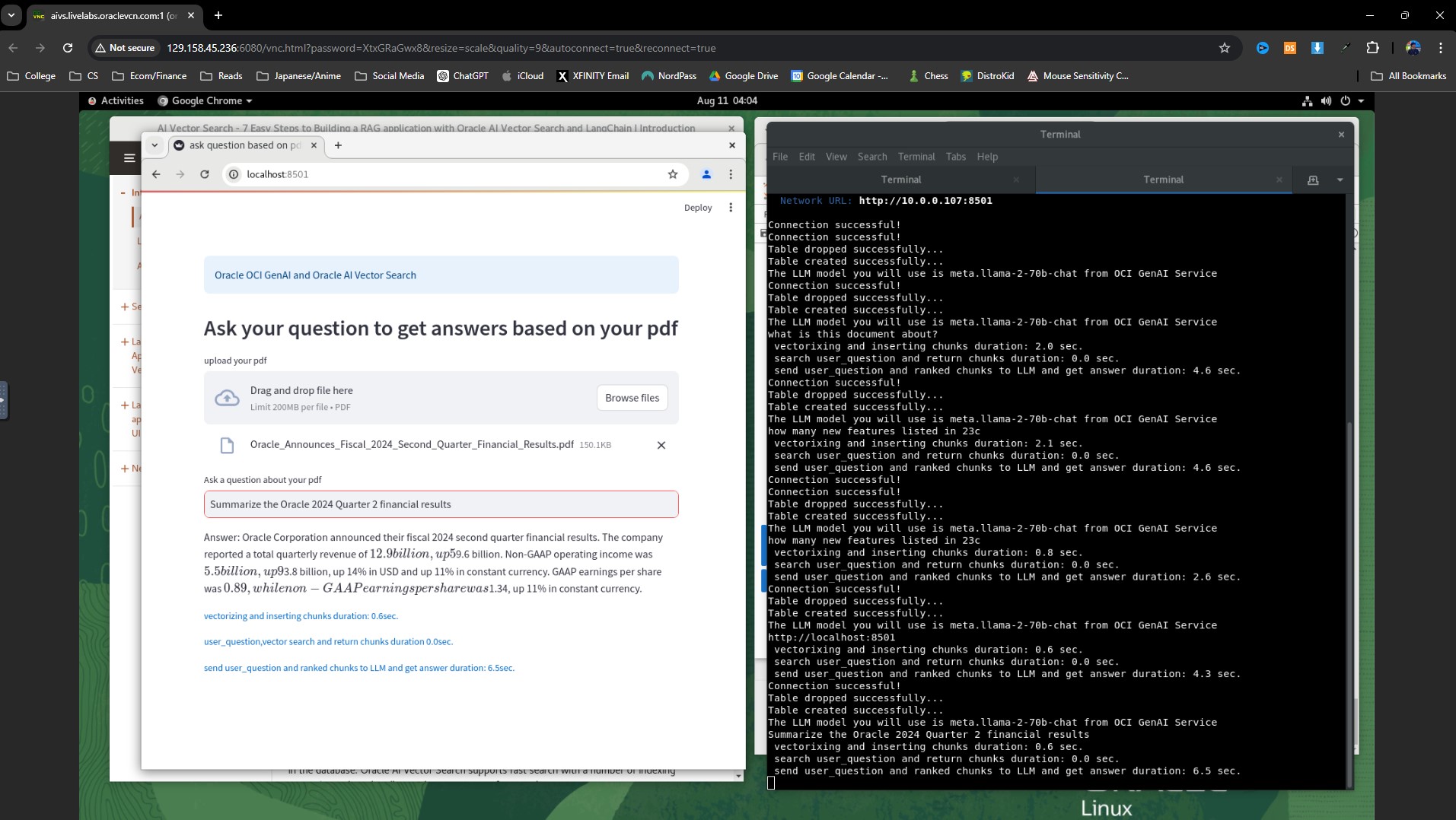Open the ChatGPT bookmark

463,76
